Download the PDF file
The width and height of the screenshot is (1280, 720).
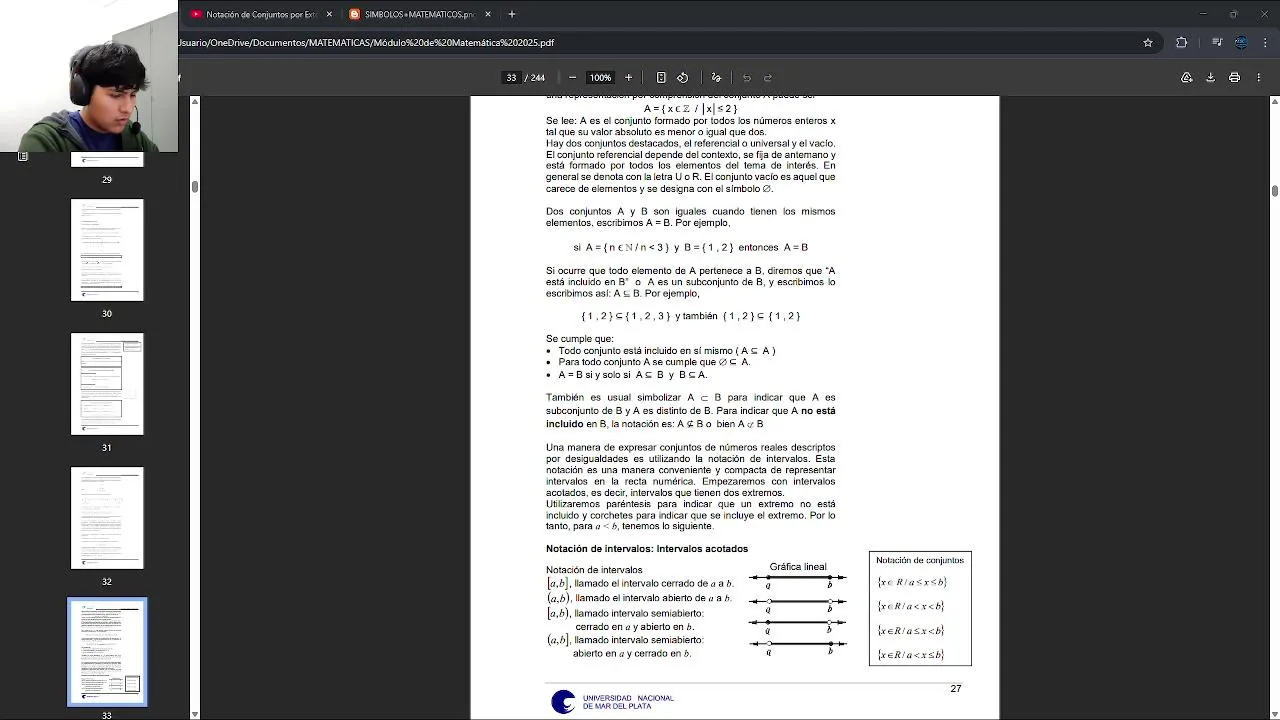[1210, 77]
